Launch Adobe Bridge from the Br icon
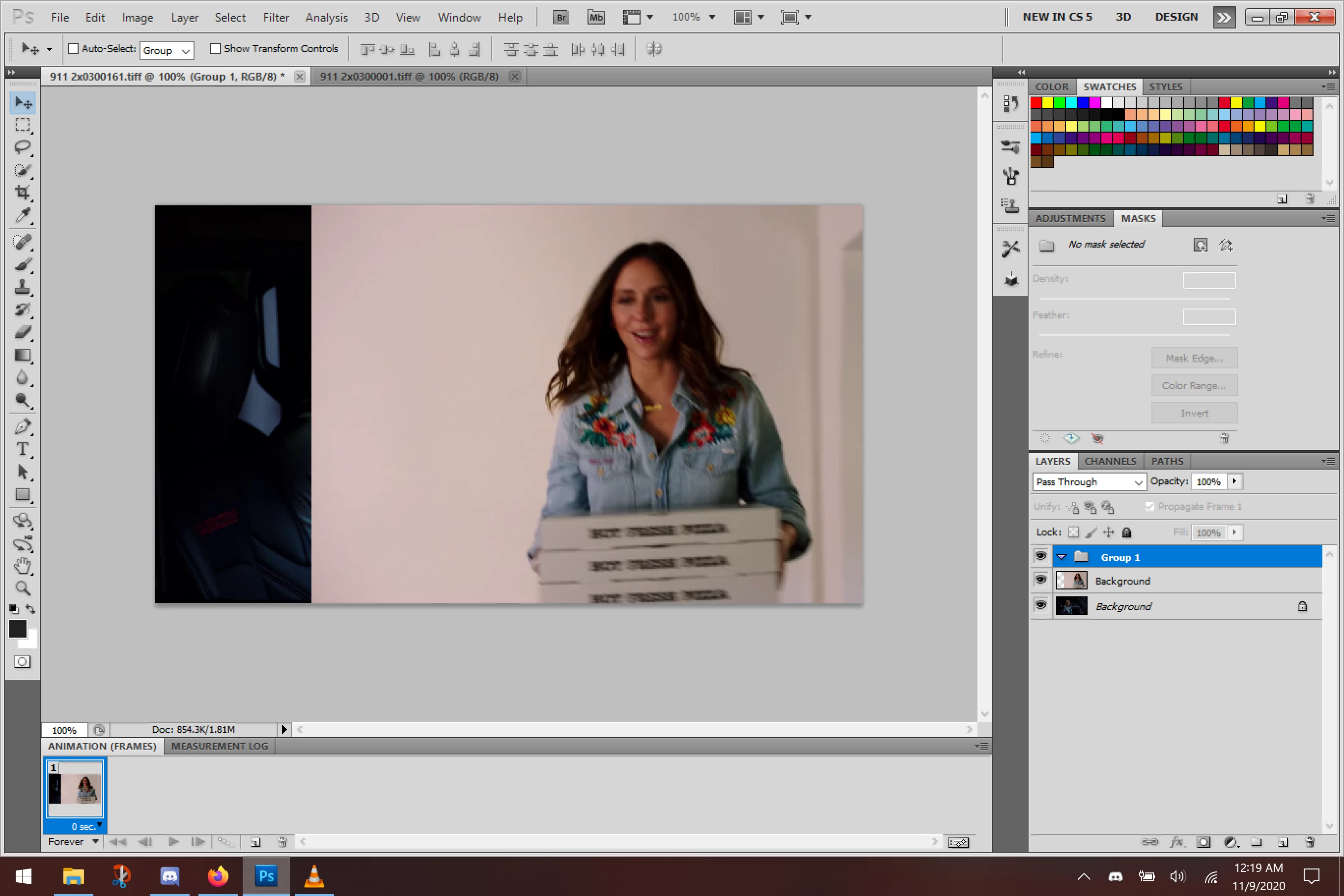Screen dimensions: 1344x896 (561, 17)
